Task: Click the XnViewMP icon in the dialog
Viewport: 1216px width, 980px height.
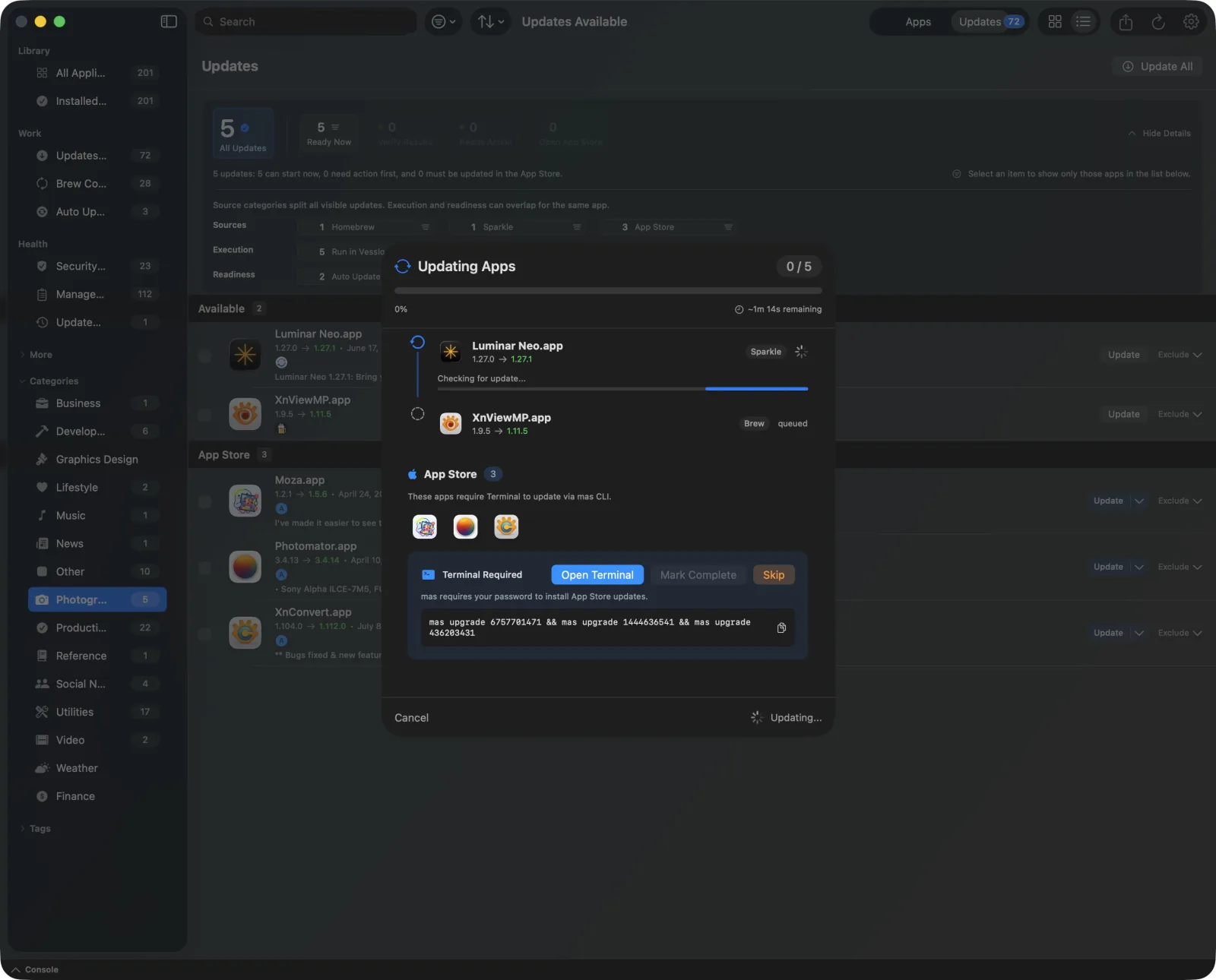Action: click(451, 423)
